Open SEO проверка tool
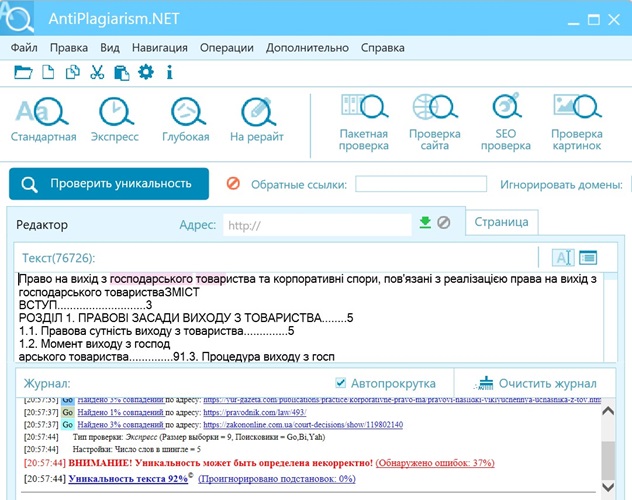This screenshot has height=500, width=632. click(506, 122)
